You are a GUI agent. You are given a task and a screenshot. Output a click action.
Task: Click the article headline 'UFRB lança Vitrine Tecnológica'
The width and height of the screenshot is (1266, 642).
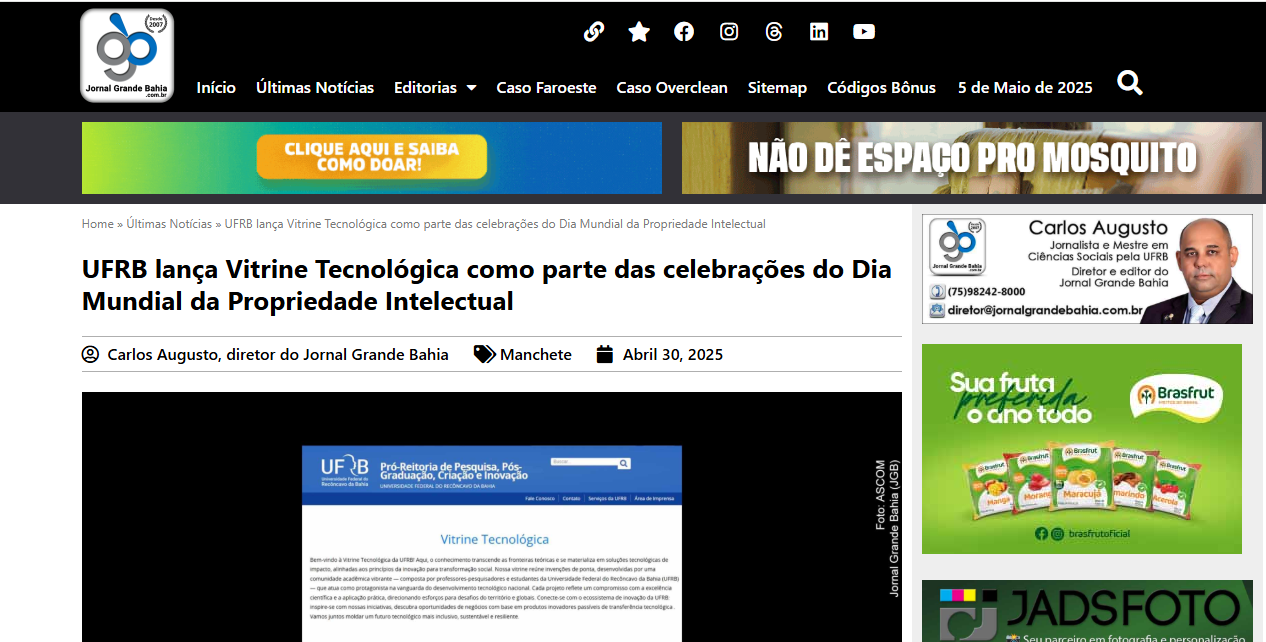(x=487, y=285)
